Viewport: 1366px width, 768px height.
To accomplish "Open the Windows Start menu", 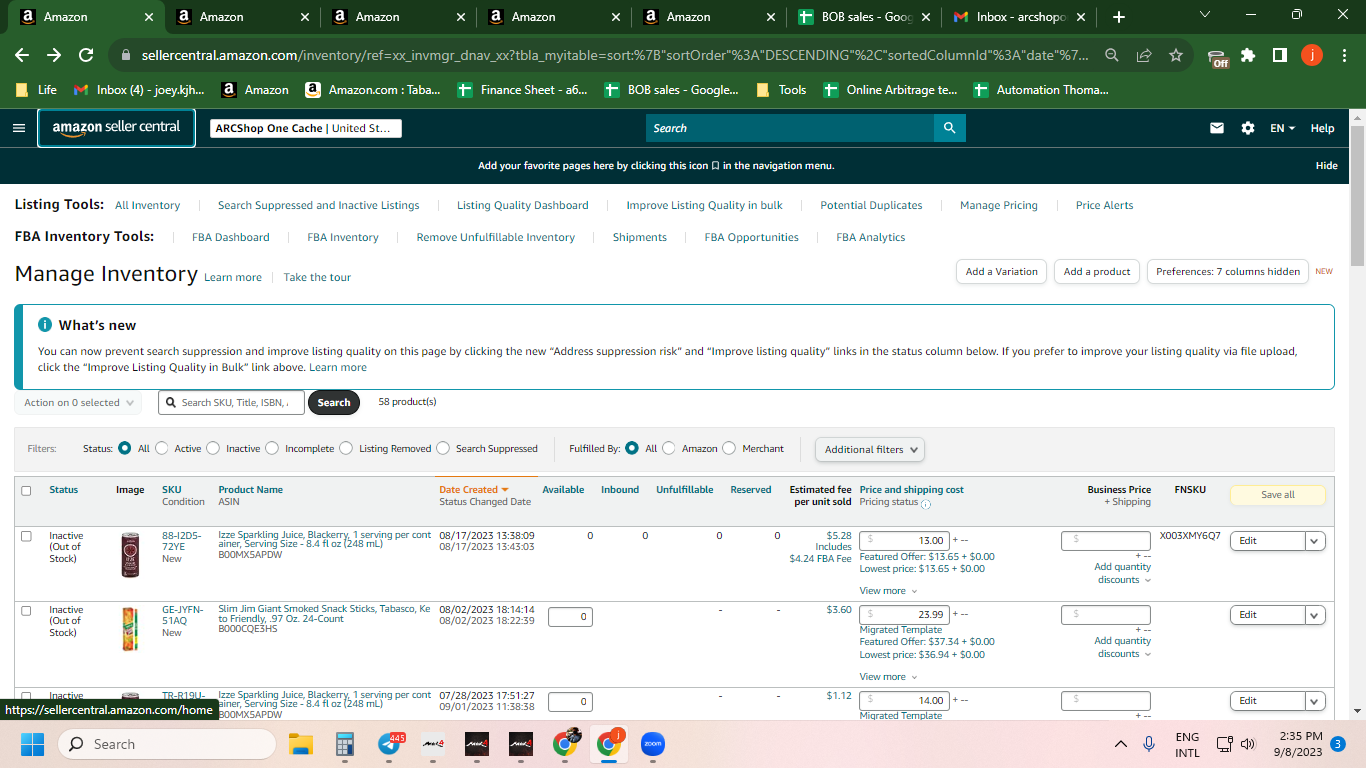I will point(33,744).
